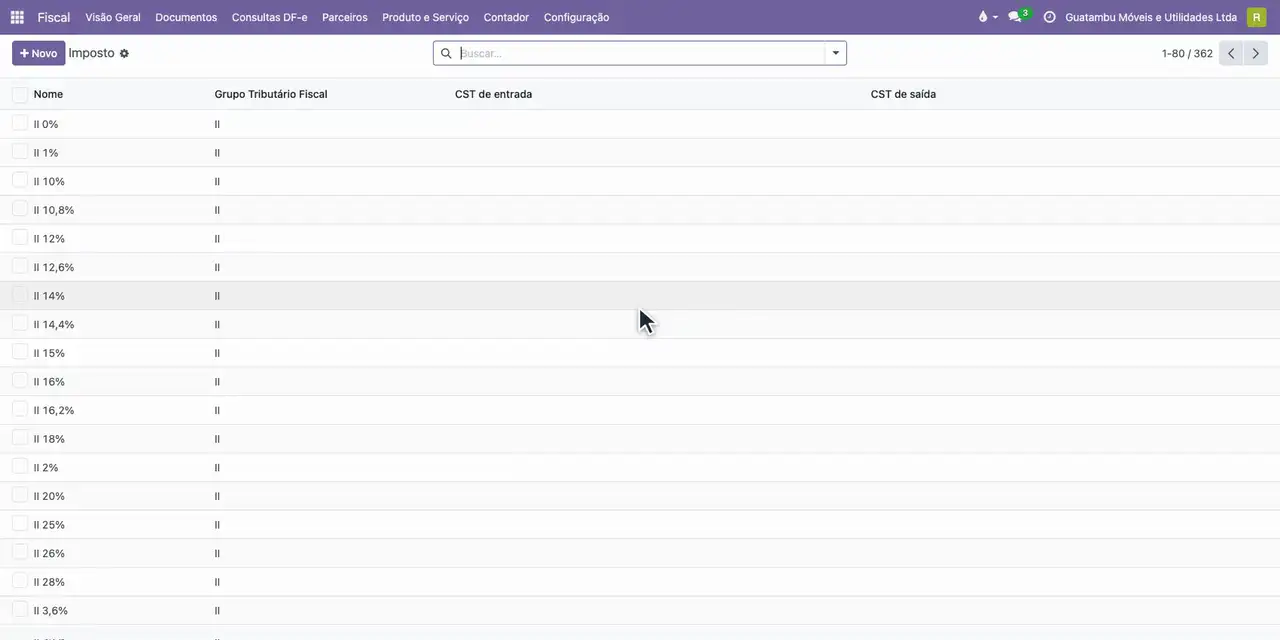
Task: Check the box for II 10%
Action: (x=20, y=181)
